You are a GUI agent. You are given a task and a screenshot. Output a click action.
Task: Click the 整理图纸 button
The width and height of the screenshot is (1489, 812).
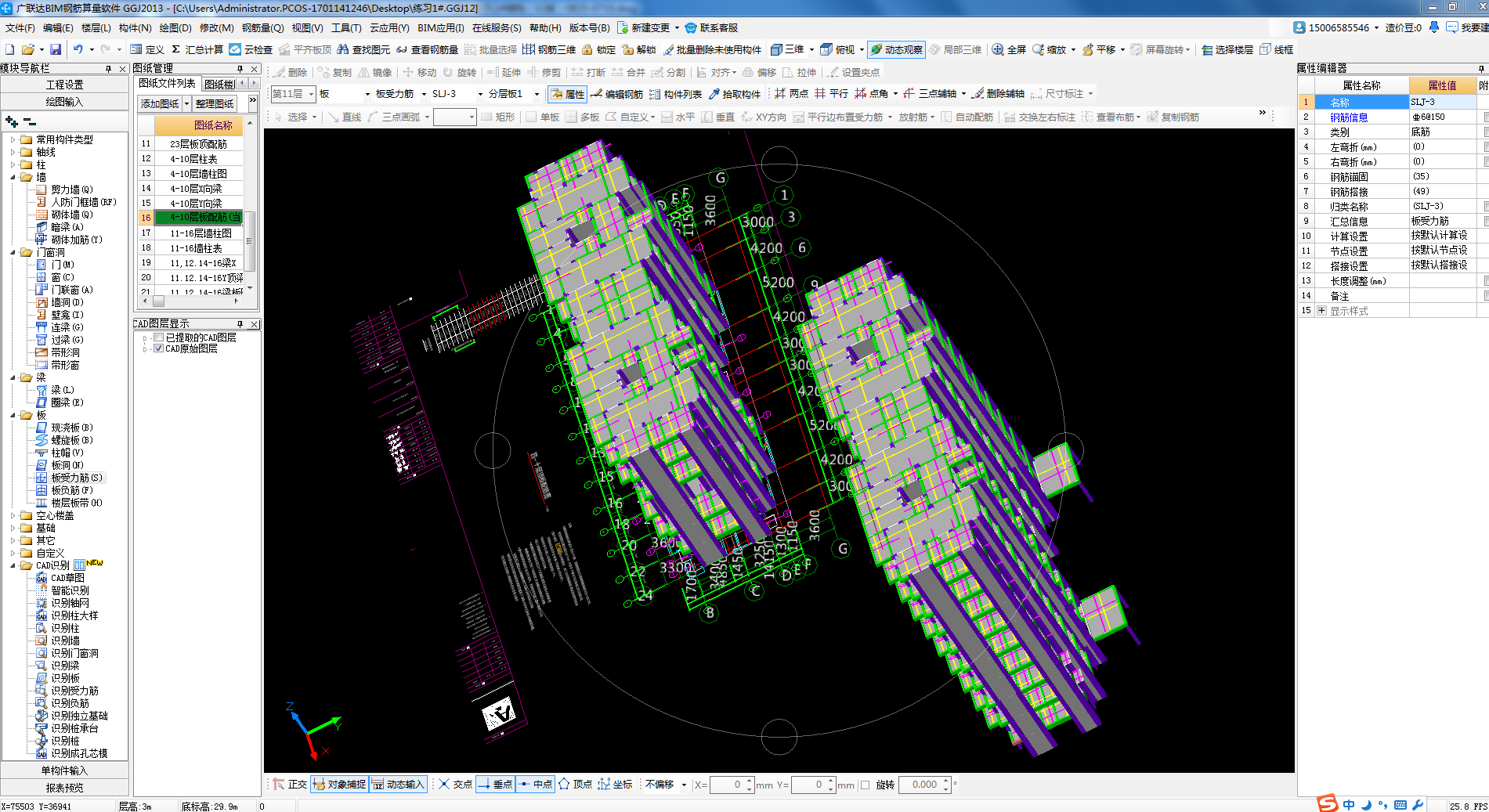tap(215, 103)
